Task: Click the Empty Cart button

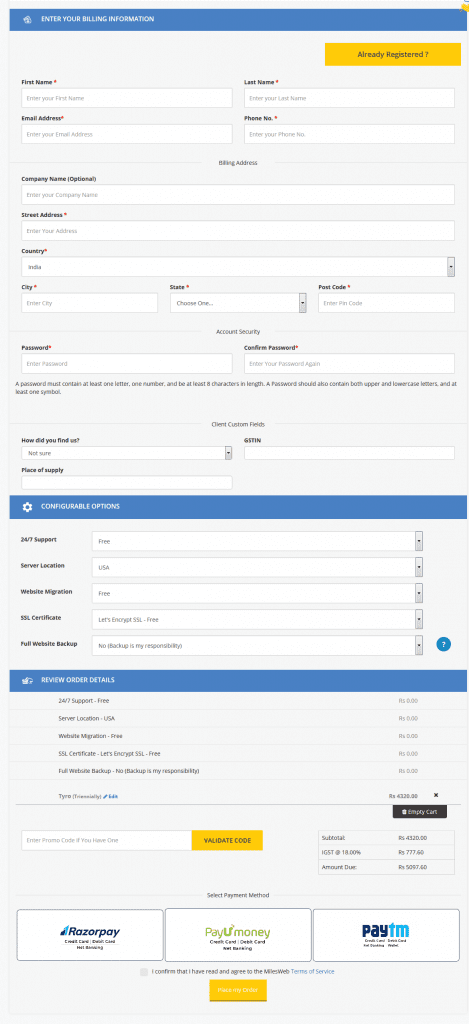Action: [x=419, y=812]
